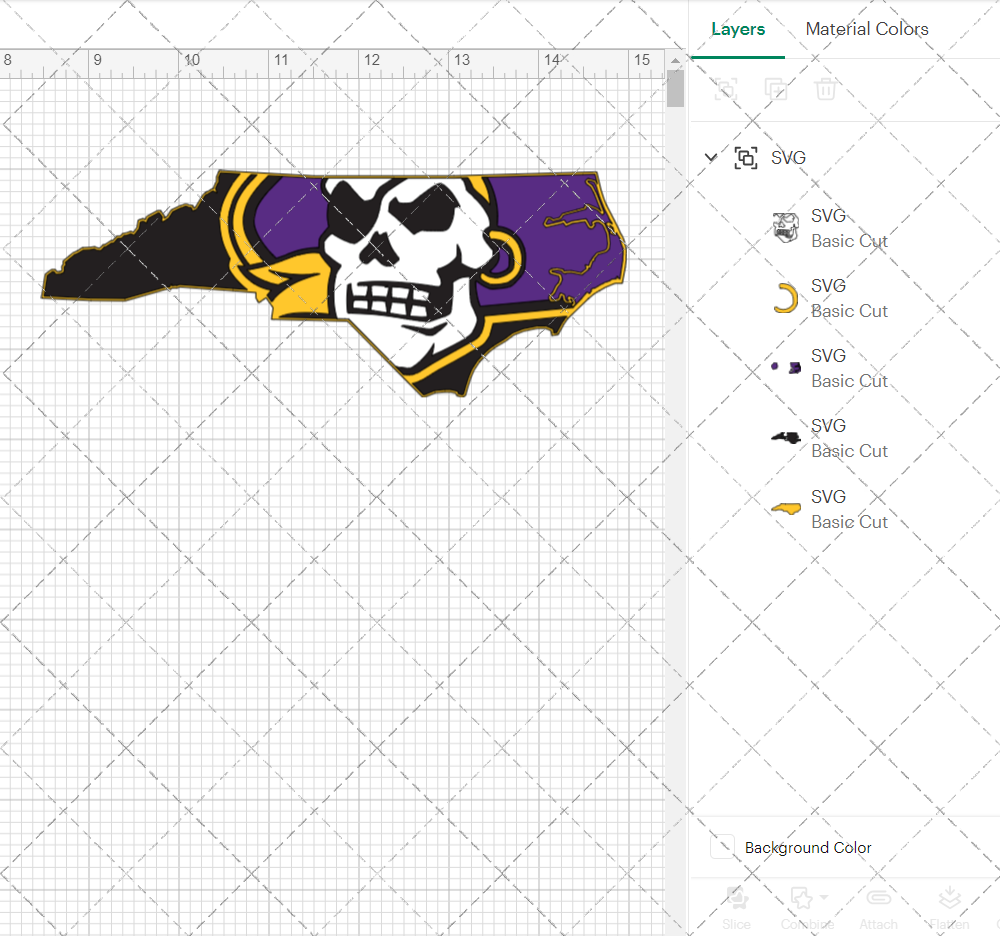This screenshot has width=1000, height=936.
Task: Select the SVG group icon in Layers
Action: 746,157
